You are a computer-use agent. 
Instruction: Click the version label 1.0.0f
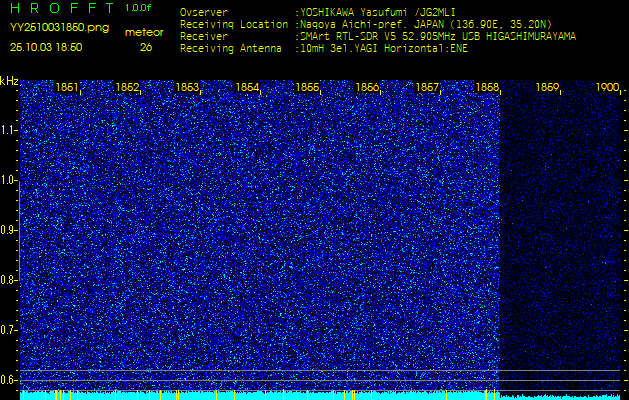pyautogui.click(x=138, y=8)
